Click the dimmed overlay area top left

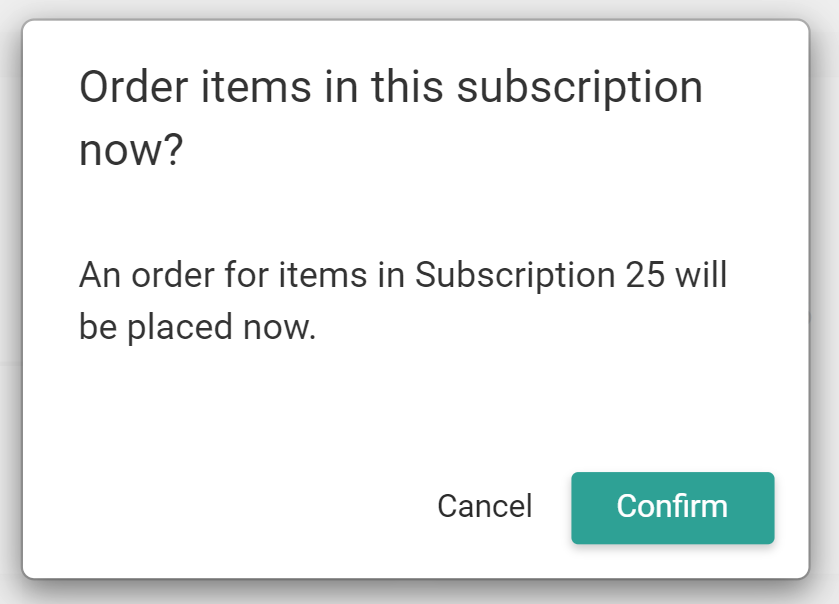click(8, 10)
